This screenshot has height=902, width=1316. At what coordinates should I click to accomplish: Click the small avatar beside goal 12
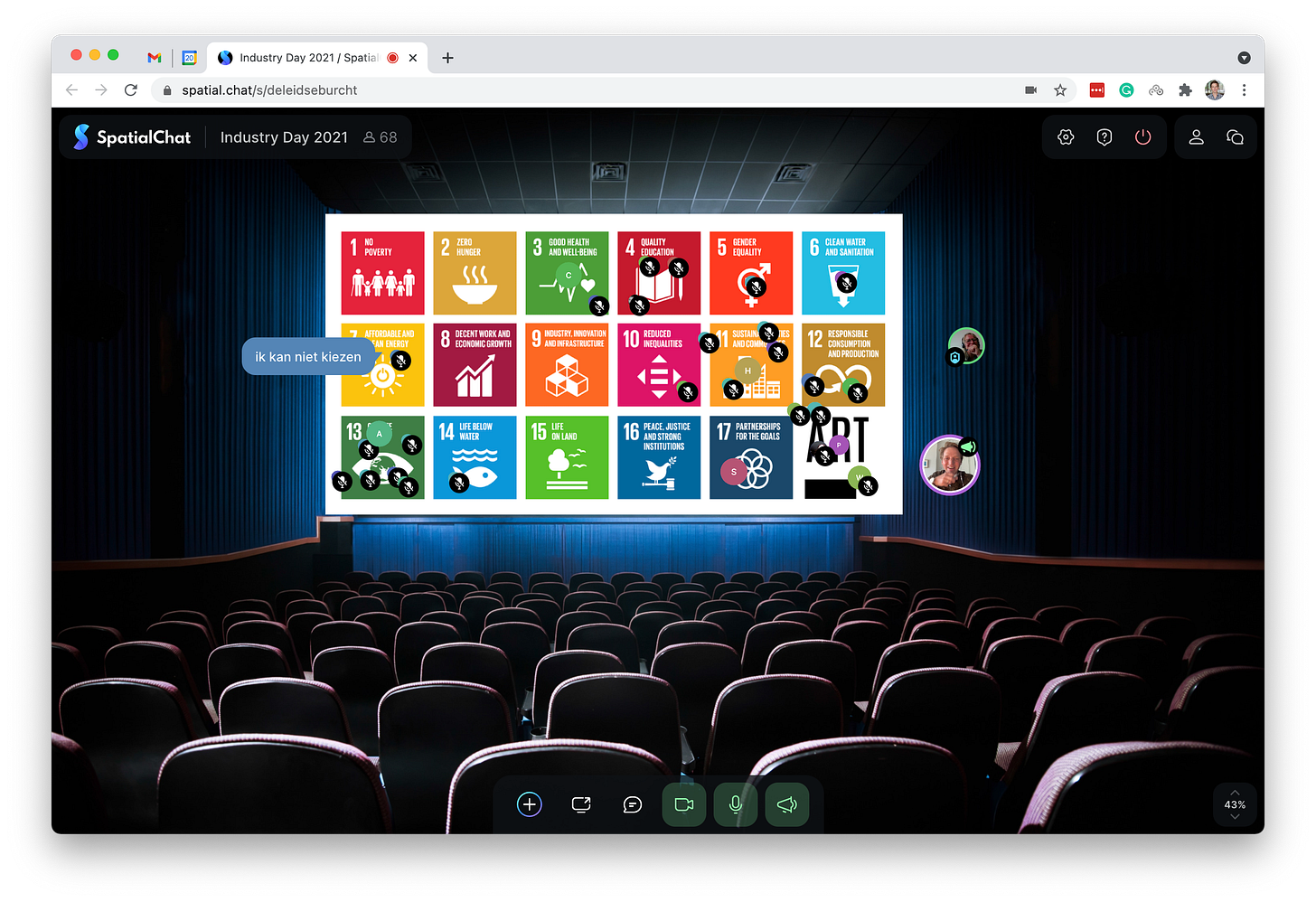coord(965,345)
